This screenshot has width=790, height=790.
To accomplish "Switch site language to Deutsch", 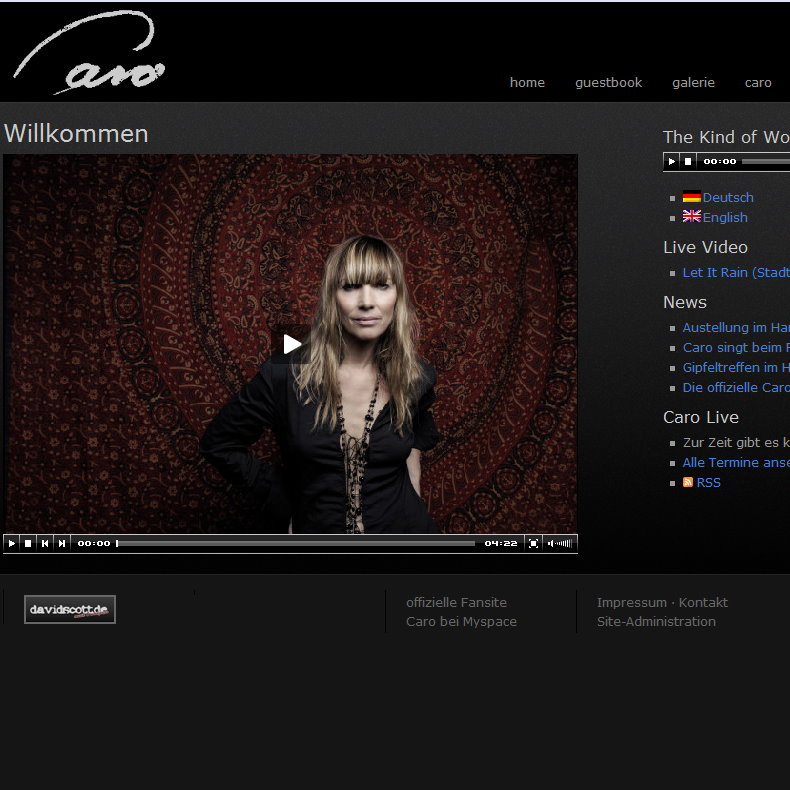I will click(x=727, y=197).
